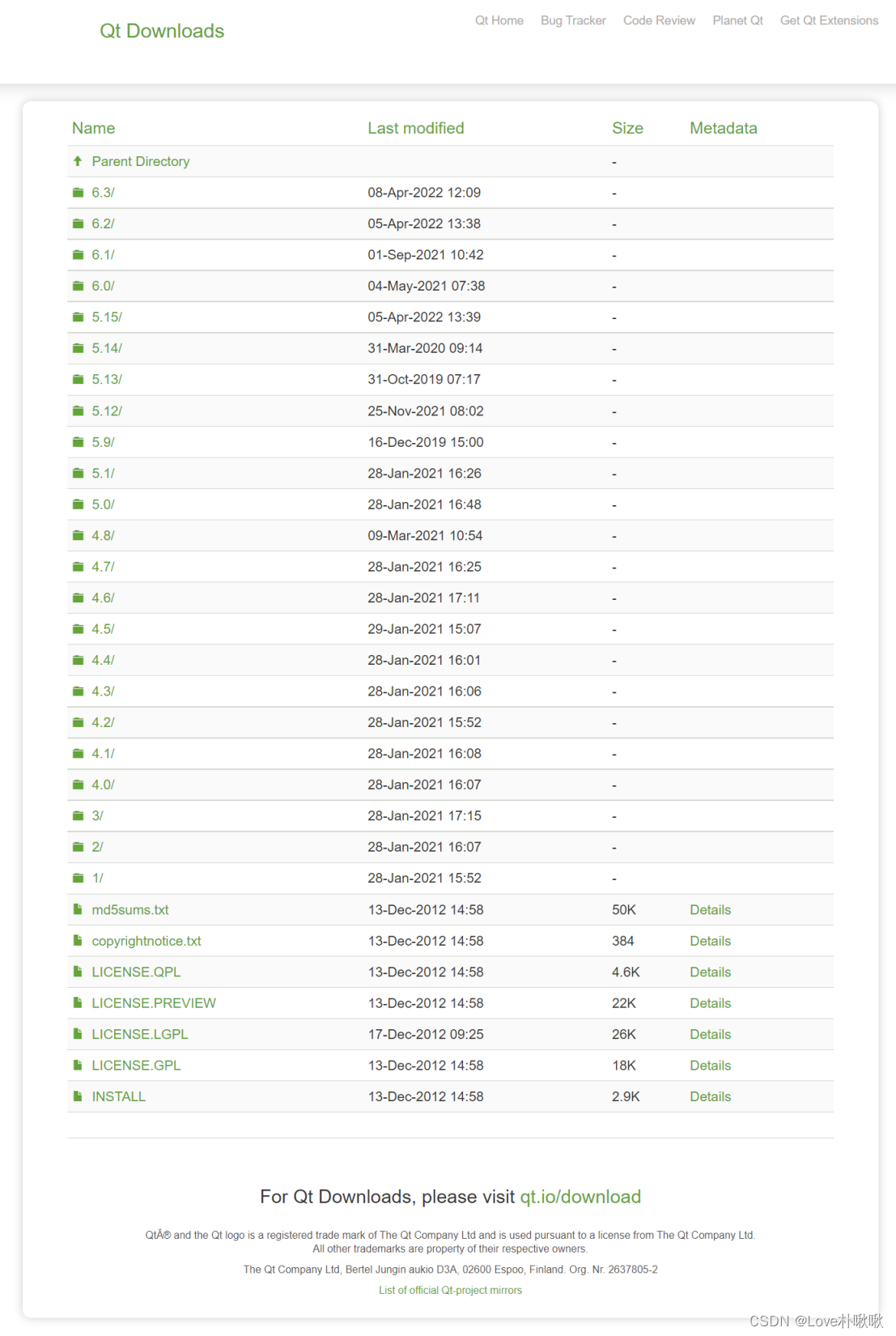Click the folder icon beside 5.12/

tap(78, 411)
